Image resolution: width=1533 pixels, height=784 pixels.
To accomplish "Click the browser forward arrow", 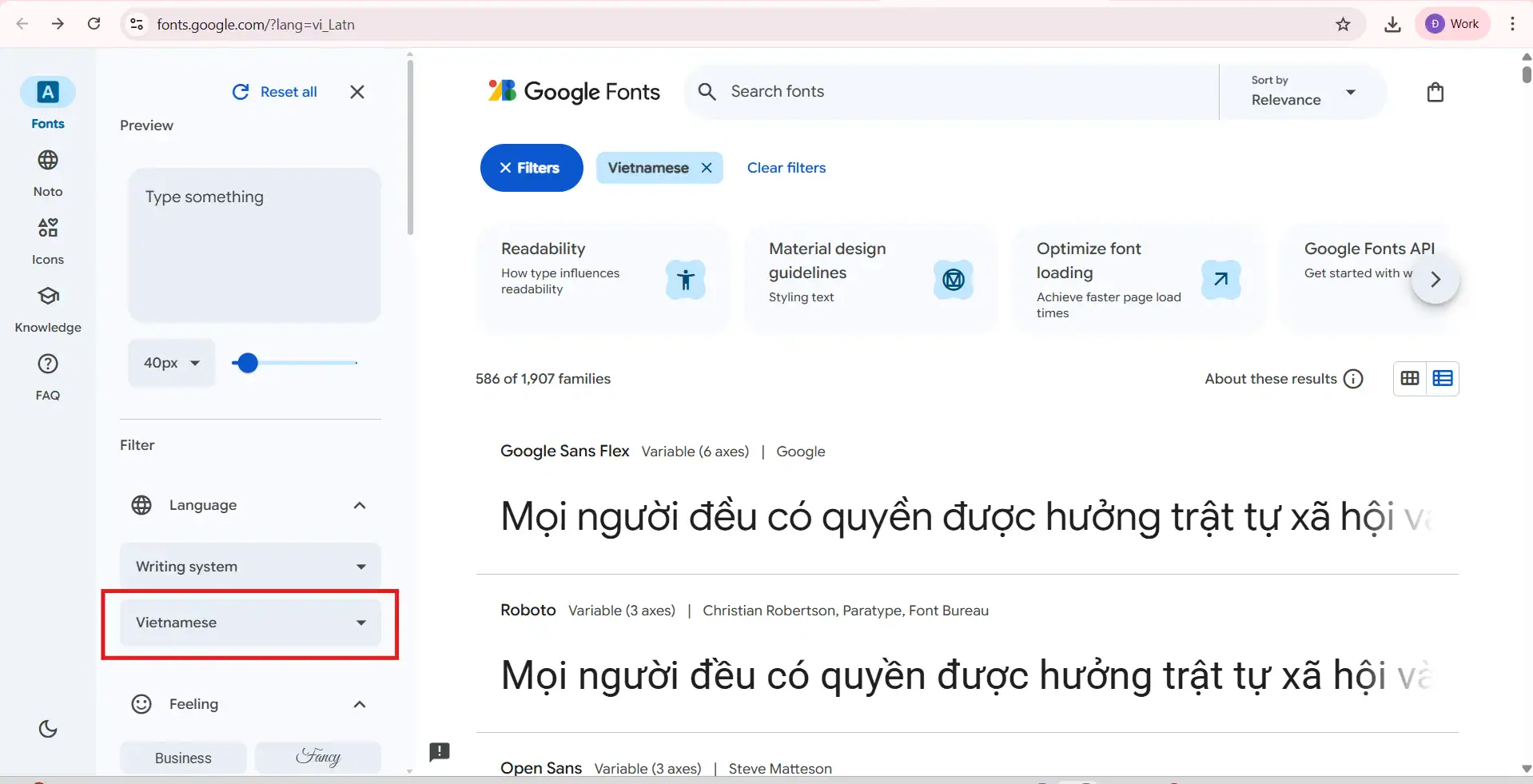I will tap(58, 24).
